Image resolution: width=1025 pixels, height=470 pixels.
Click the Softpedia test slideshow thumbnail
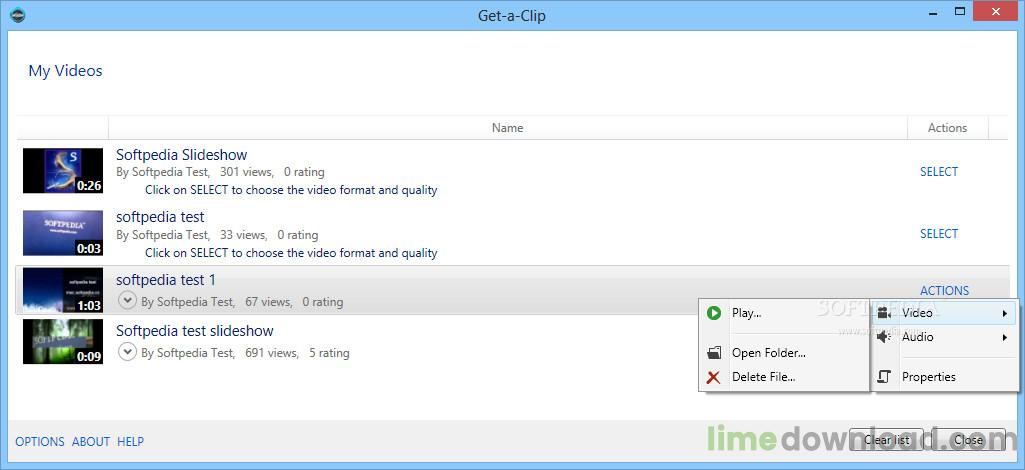pyautogui.click(x=63, y=341)
